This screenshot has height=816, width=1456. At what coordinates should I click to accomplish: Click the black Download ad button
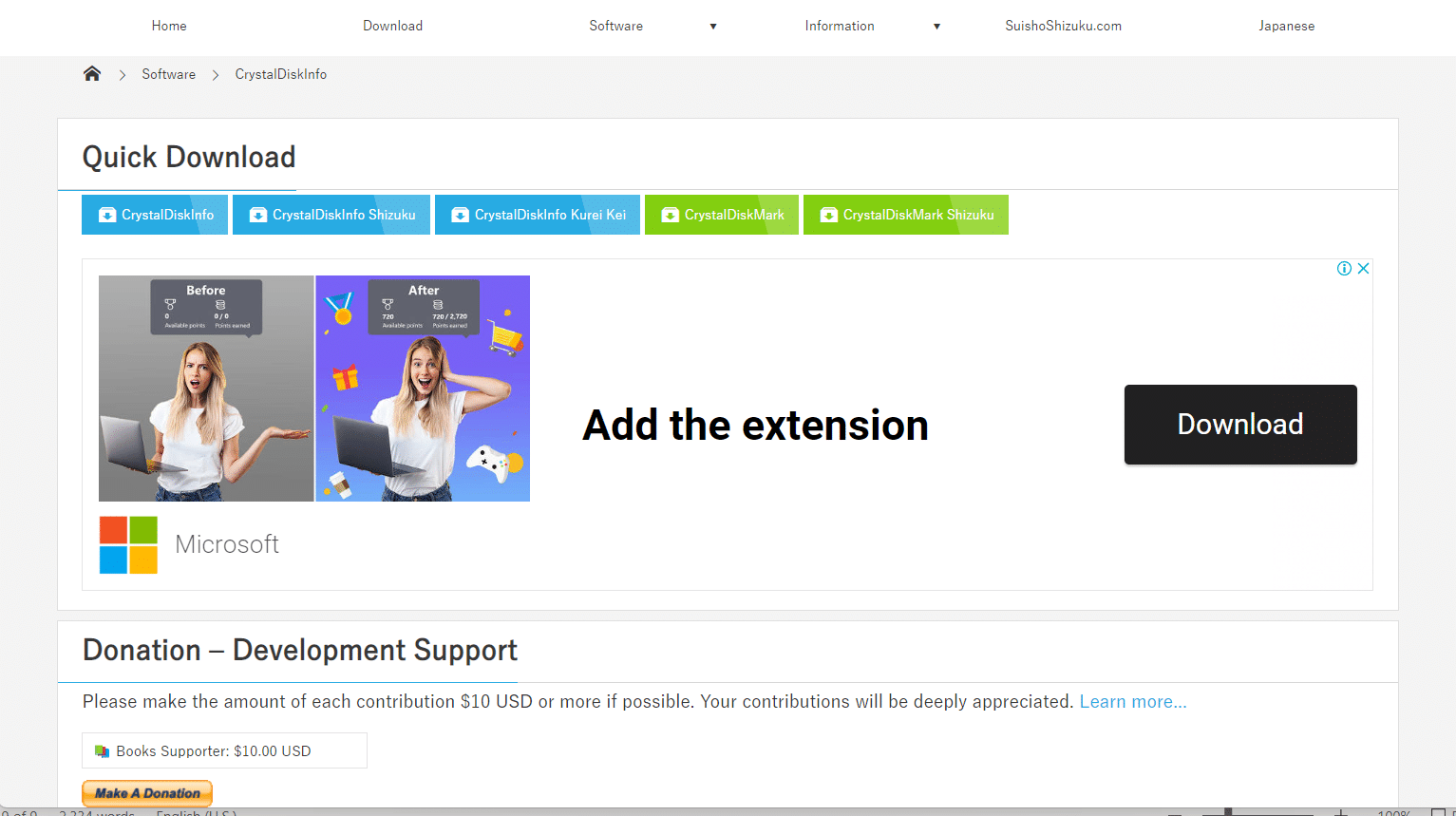[x=1240, y=425]
